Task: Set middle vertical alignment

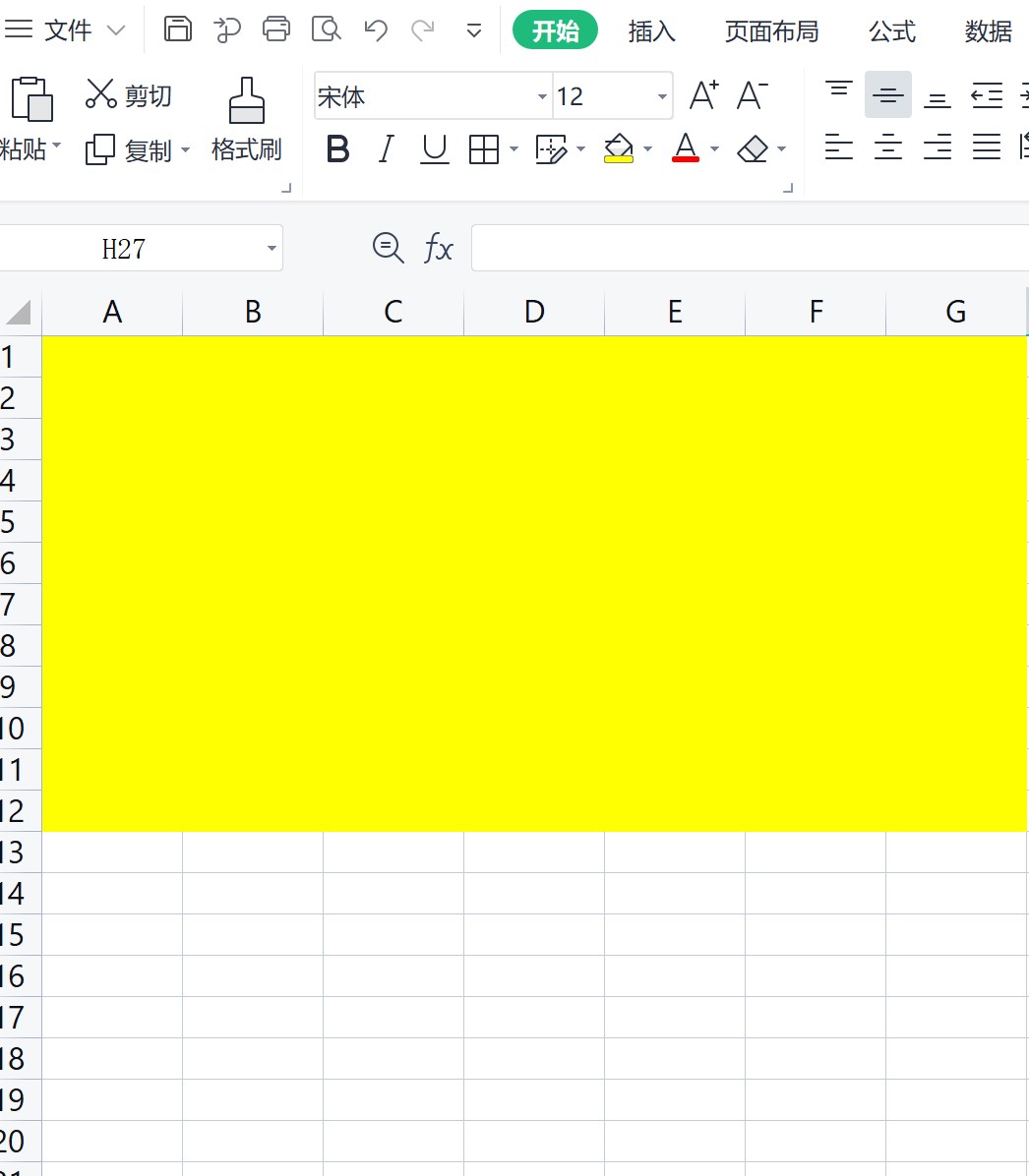Action: point(888,94)
